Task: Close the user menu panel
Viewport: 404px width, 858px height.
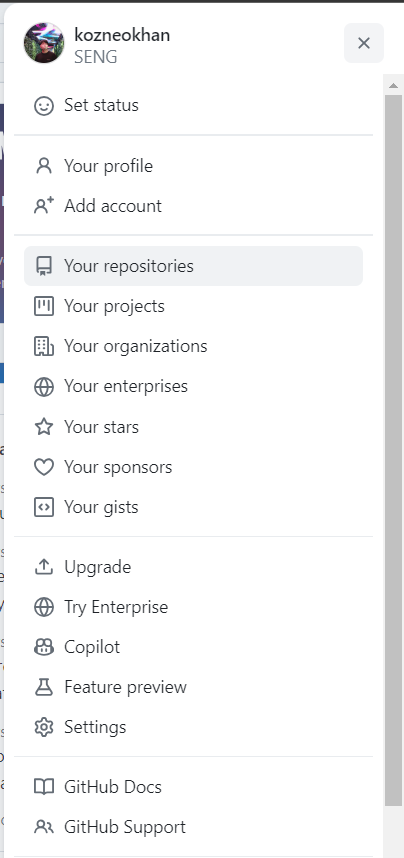Action: (364, 43)
